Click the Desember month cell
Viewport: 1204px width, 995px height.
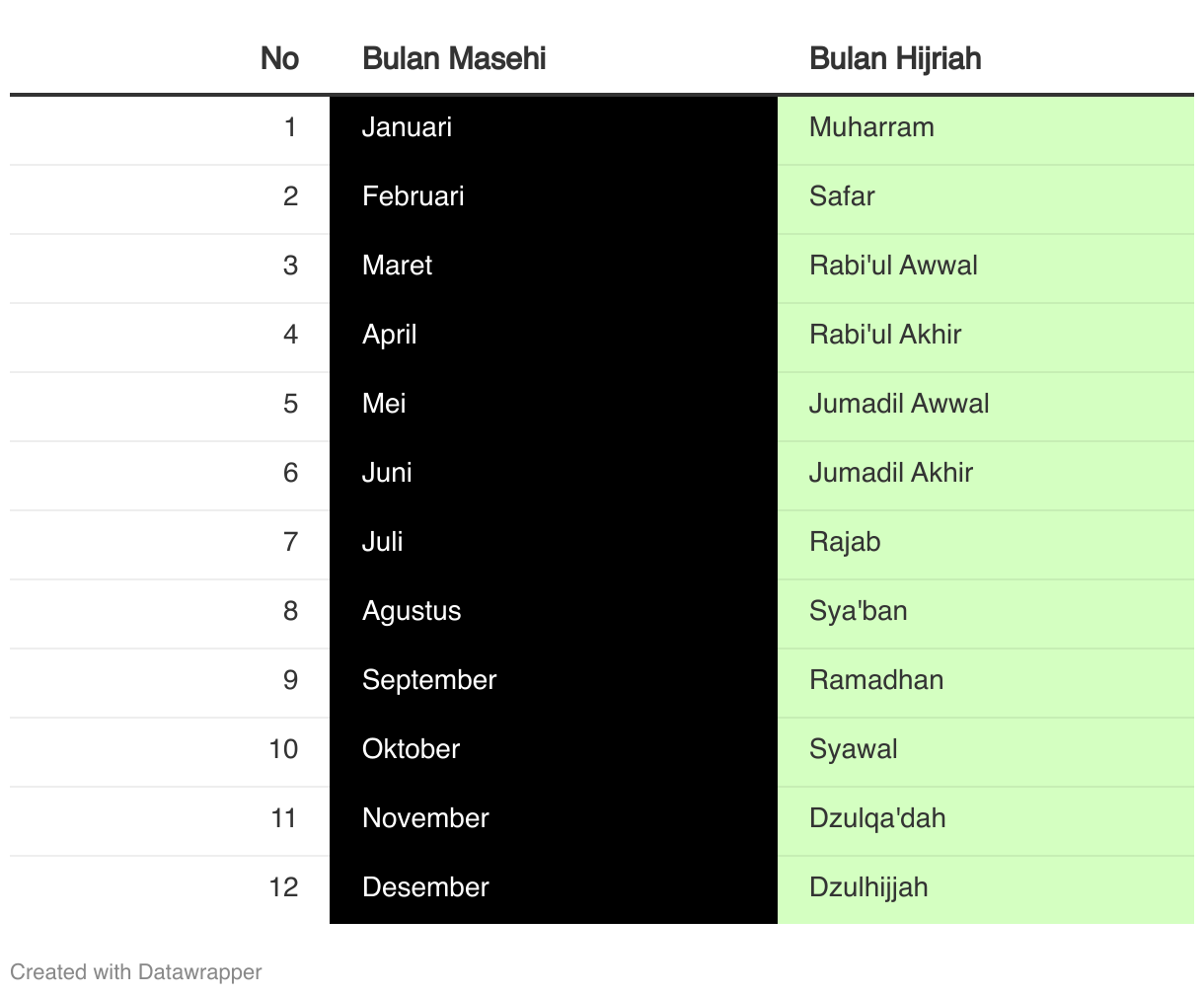coord(425,887)
